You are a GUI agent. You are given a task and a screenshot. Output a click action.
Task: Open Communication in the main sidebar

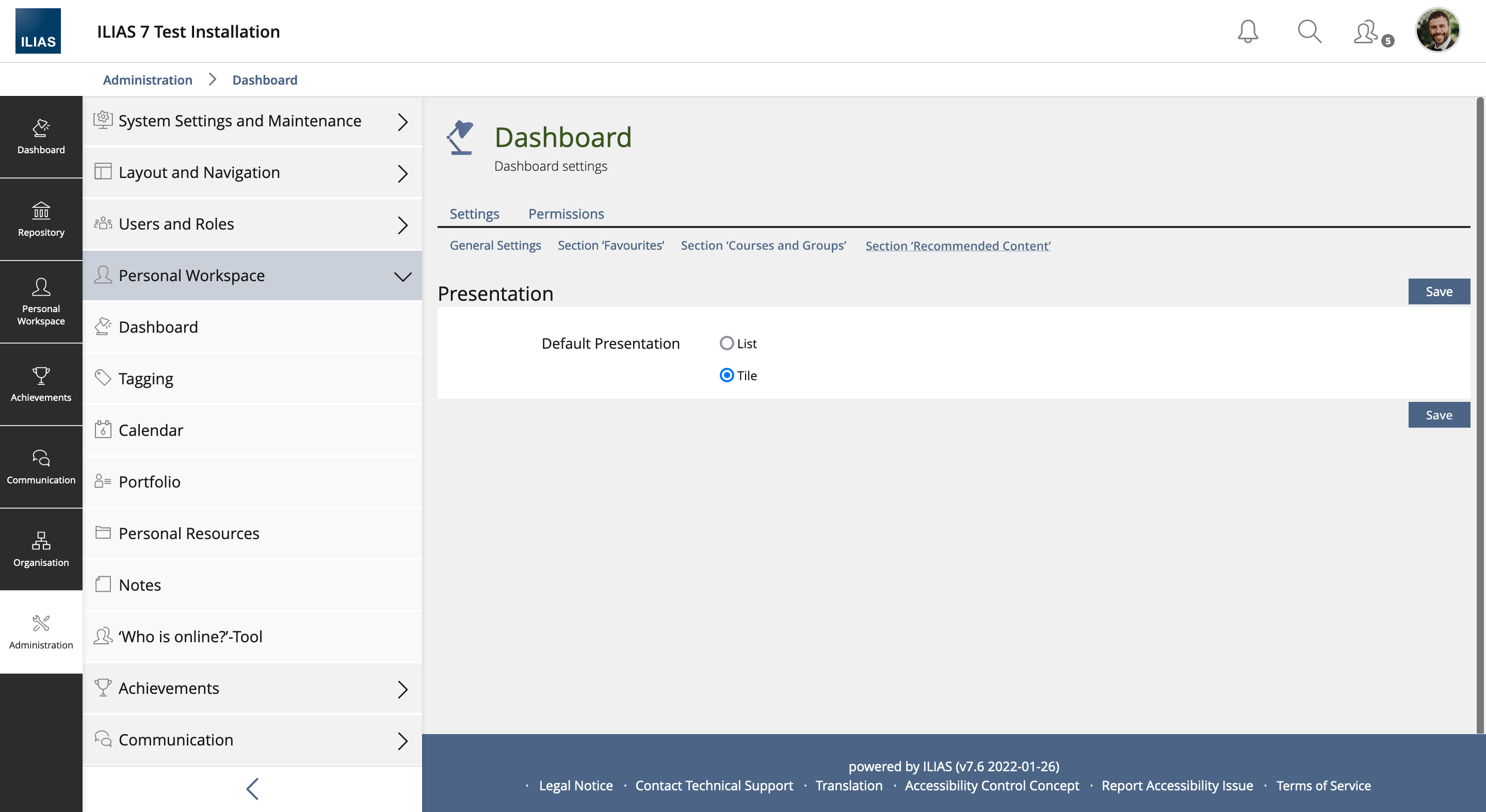pyautogui.click(x=41, y=466)
